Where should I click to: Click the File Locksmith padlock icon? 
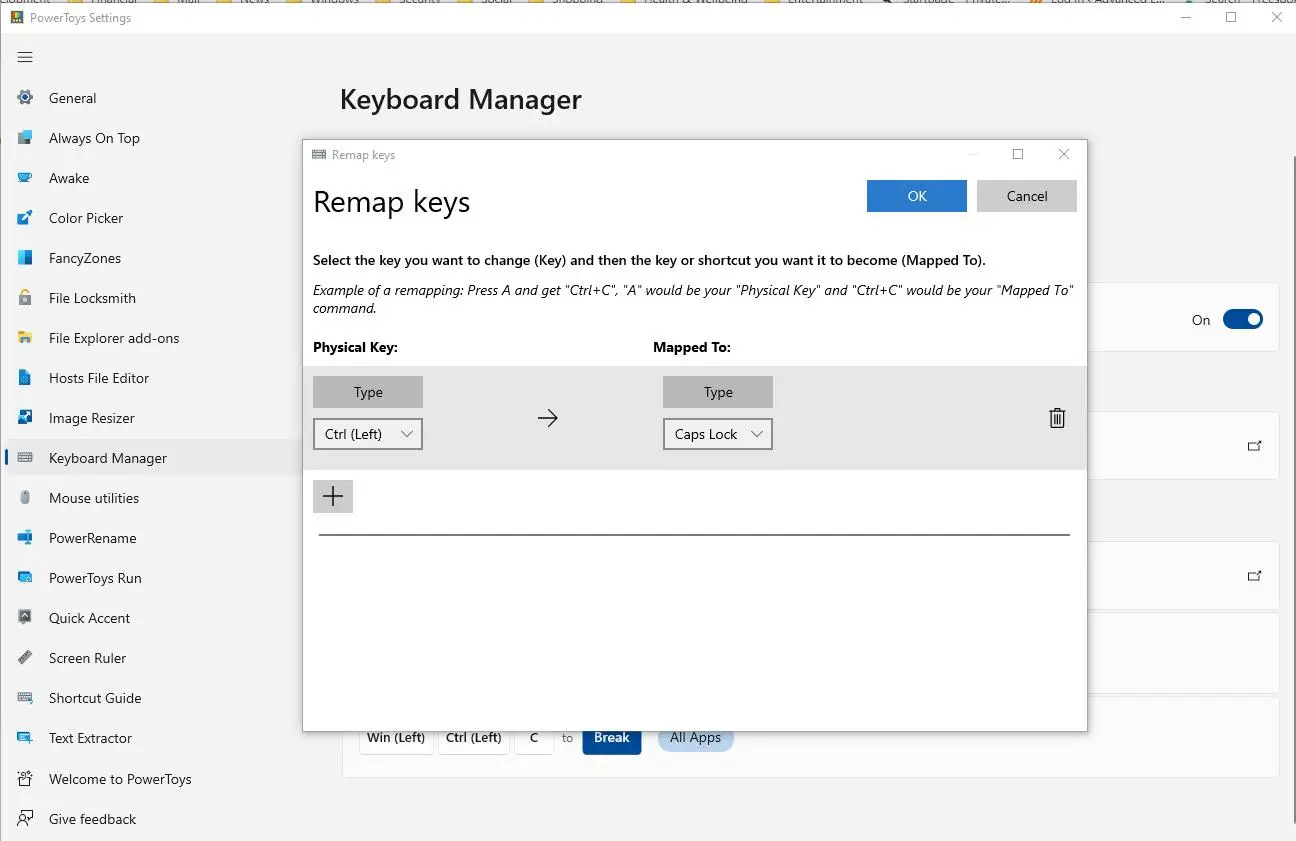click(25, 298)
